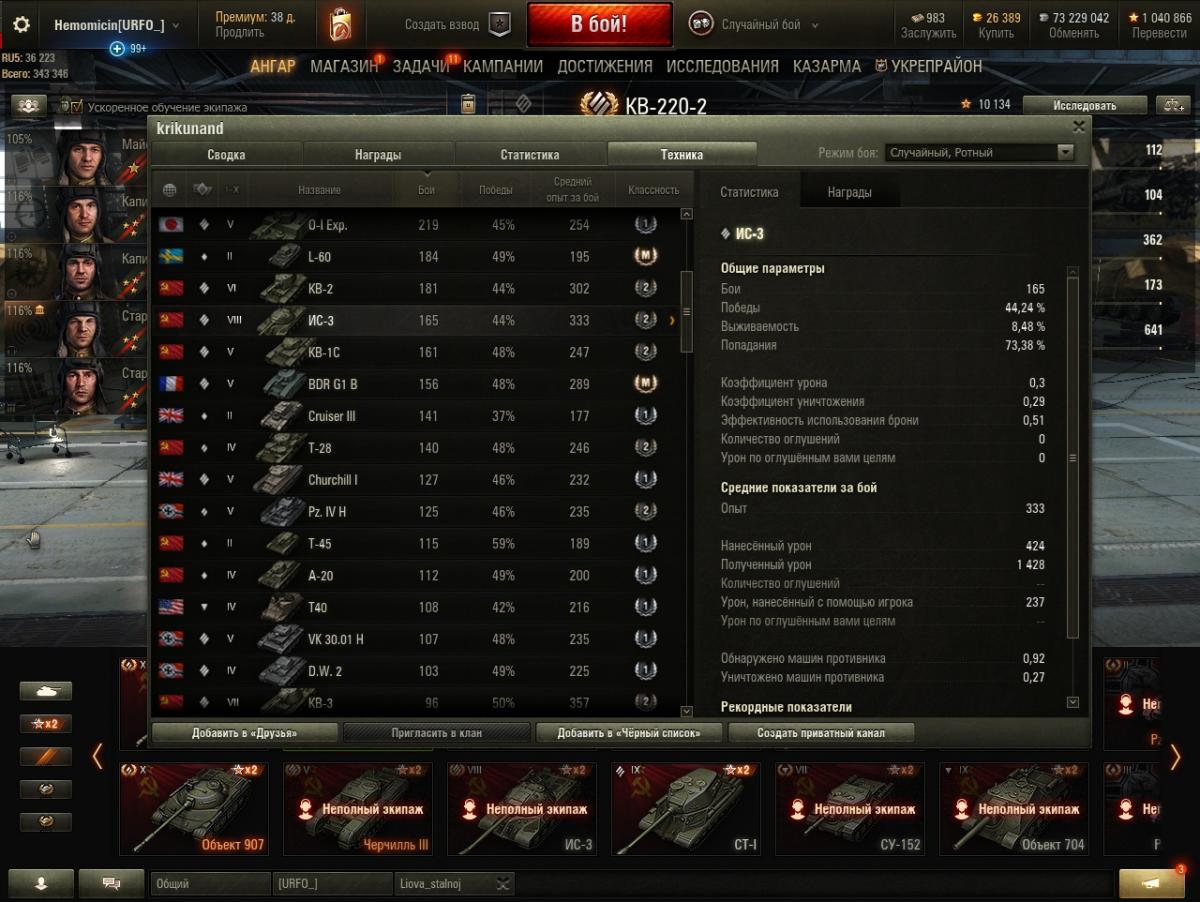Viewport: 1200px width, 902px height.
Task: Open the ИССЛЕДОВАНИЯ menu item
Action: pyautogui.click(x=722, y=66)
